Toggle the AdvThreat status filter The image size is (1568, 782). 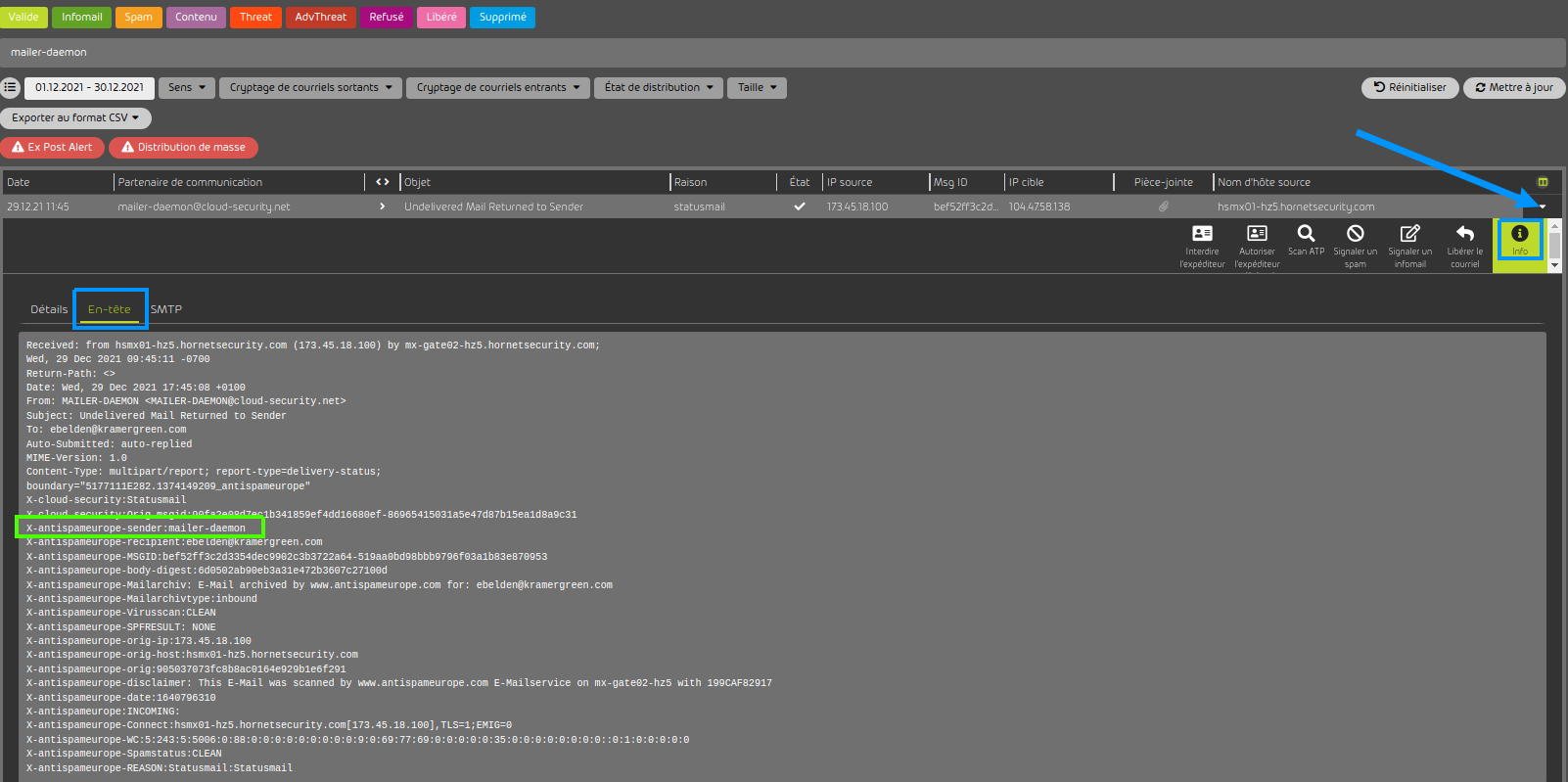pos(320,18)
